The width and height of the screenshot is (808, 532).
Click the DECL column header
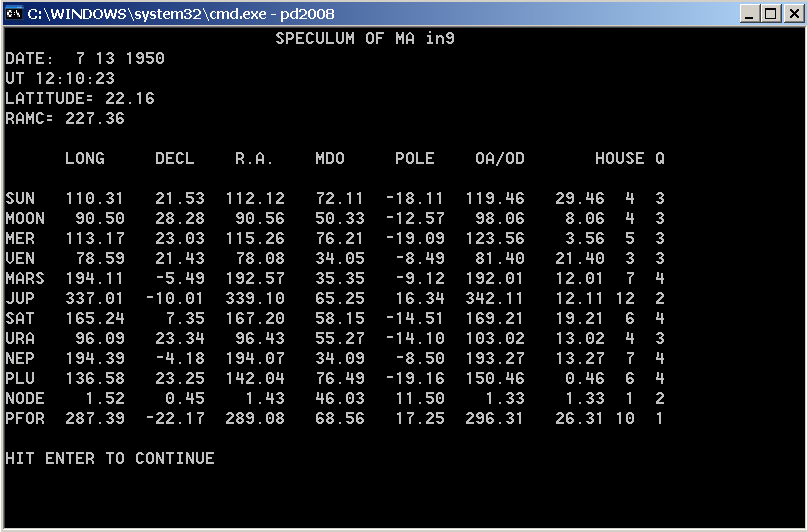click(175, 159)
